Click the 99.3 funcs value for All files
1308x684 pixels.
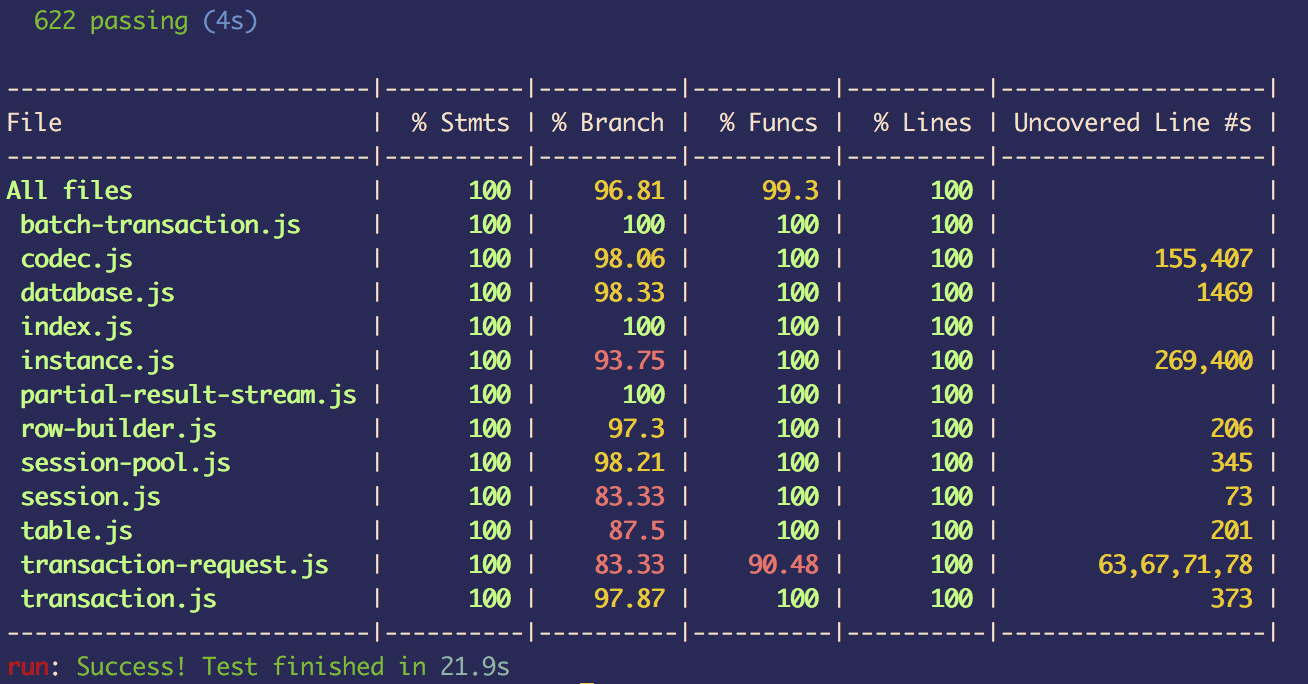[x=790, y=191]
